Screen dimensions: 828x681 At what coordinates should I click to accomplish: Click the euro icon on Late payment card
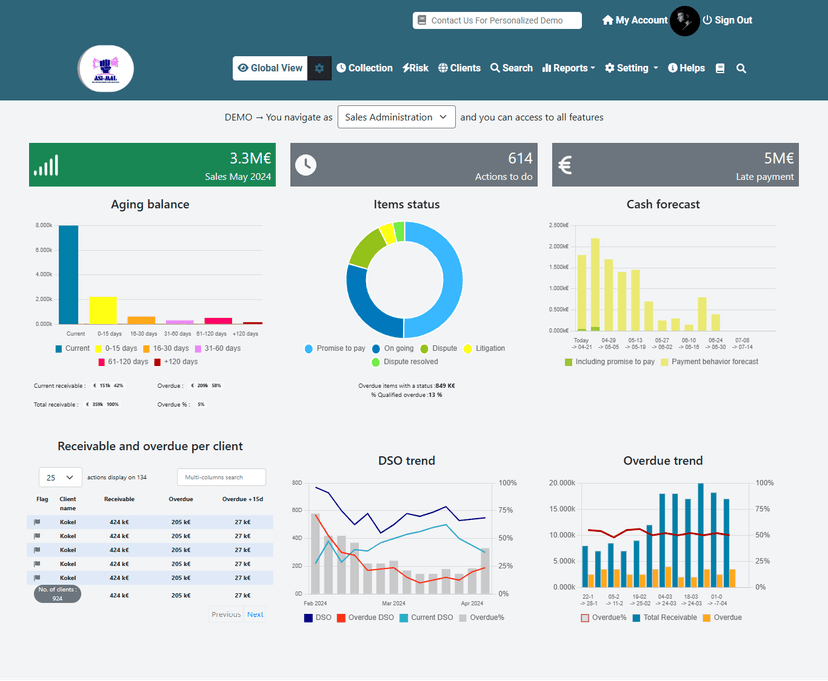click(565, 165)
